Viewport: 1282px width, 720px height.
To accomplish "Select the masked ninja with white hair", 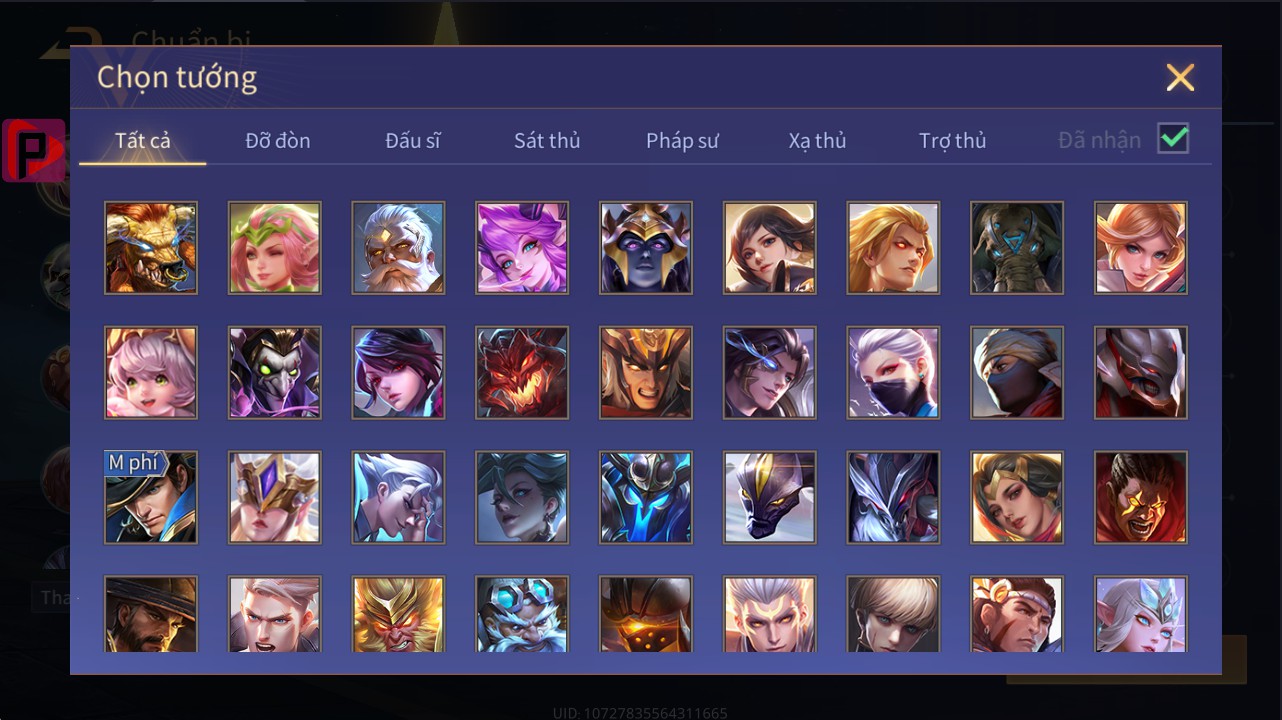I will pos(893,373).
